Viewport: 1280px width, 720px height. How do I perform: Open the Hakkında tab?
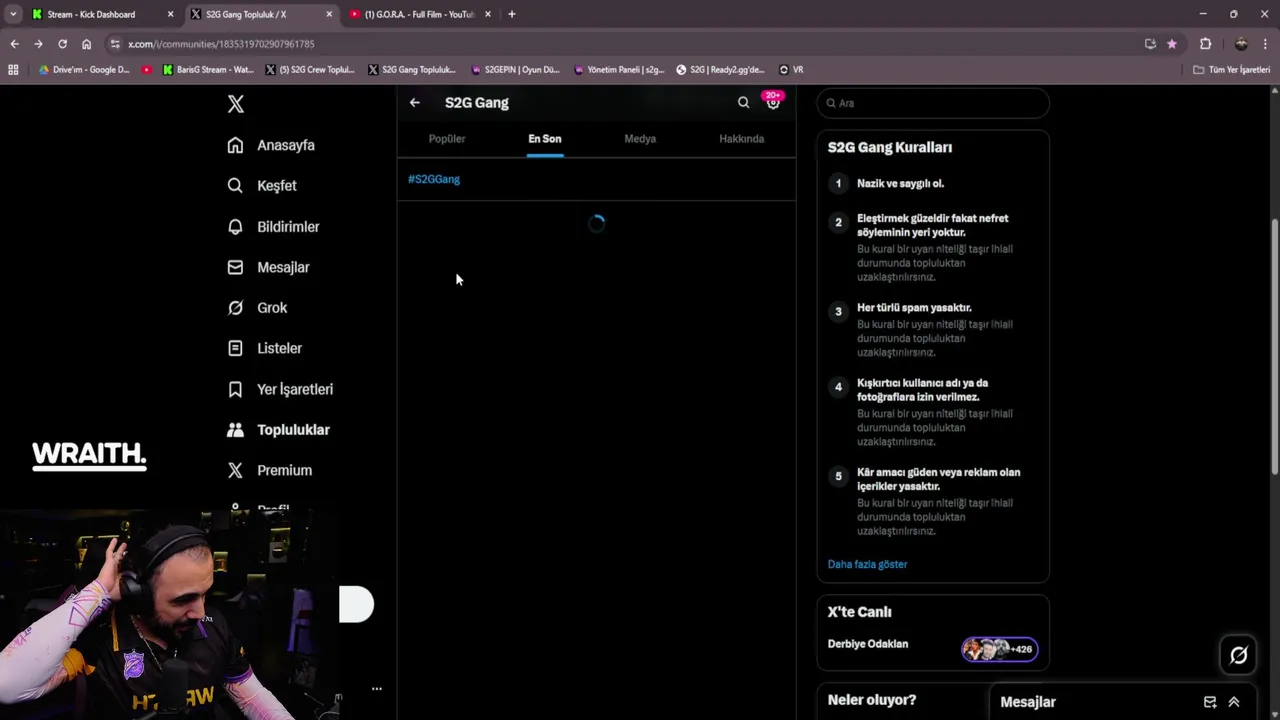pyautogui.click(x=741, y=139)
